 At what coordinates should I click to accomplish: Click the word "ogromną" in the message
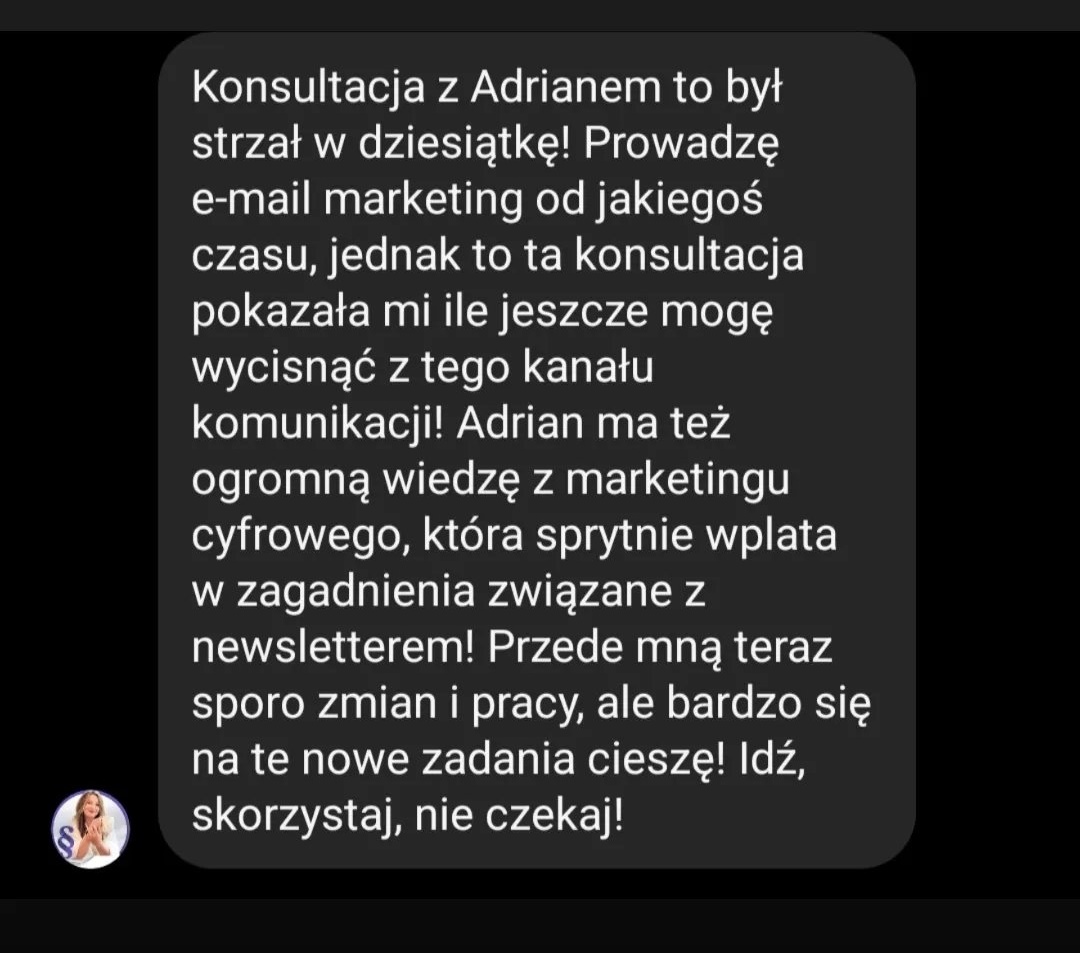(x=281, y=481)
